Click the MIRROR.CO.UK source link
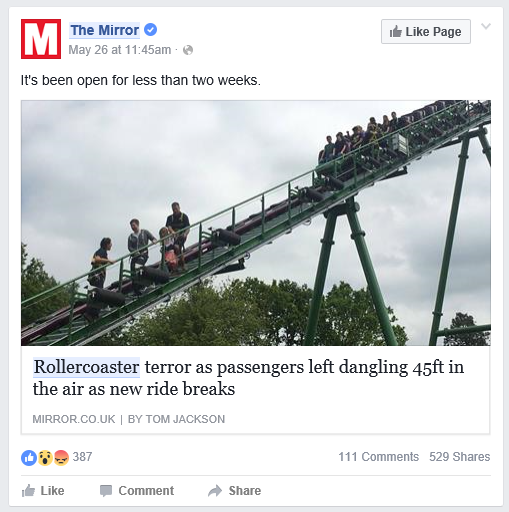 74,419
